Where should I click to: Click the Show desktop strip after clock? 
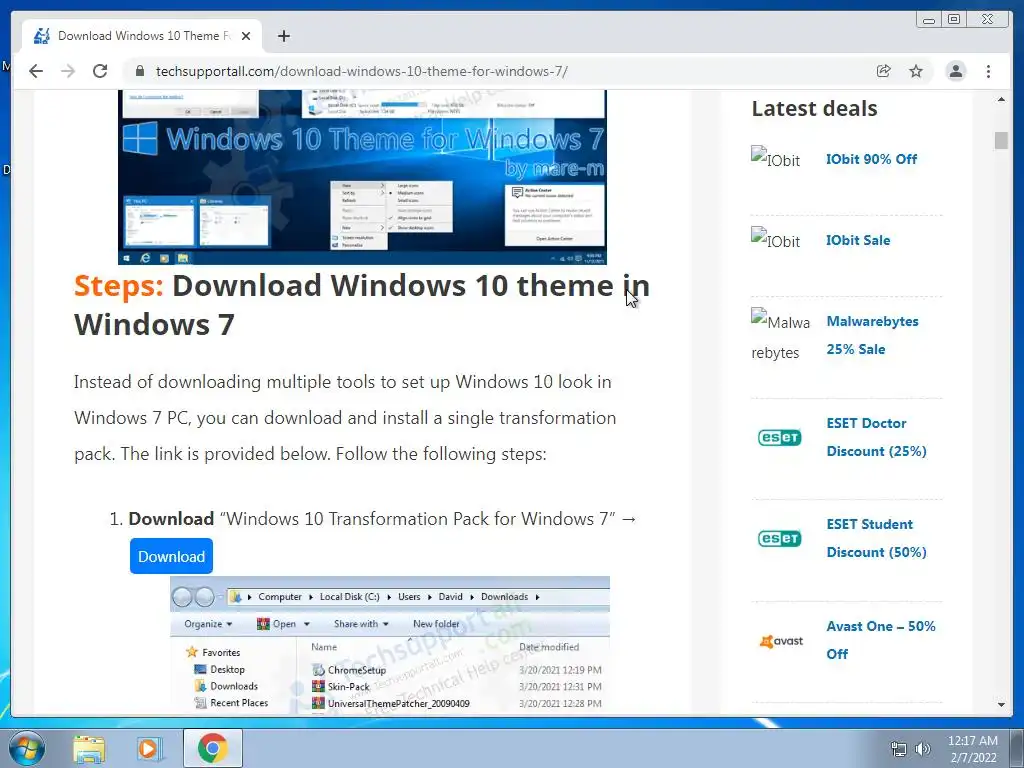coord(1017,748)
